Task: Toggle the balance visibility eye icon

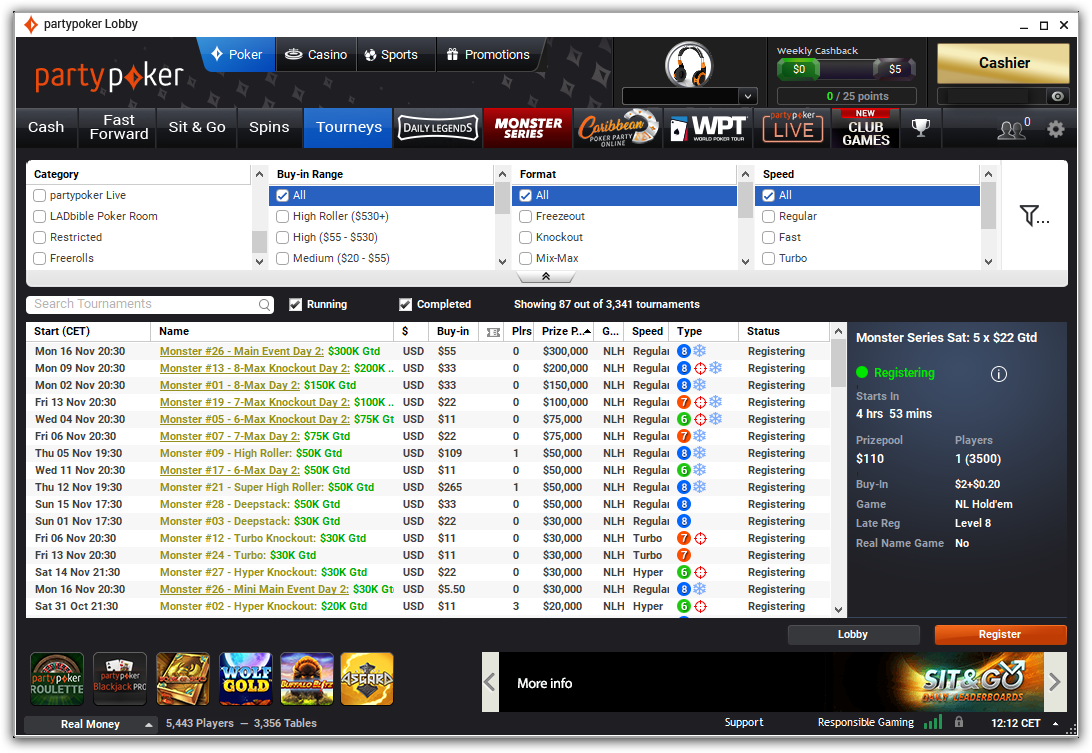Action: tap(1057, 96)
